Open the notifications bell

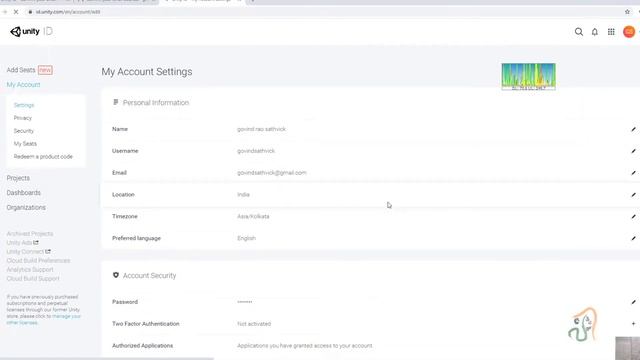pos(595,31)
